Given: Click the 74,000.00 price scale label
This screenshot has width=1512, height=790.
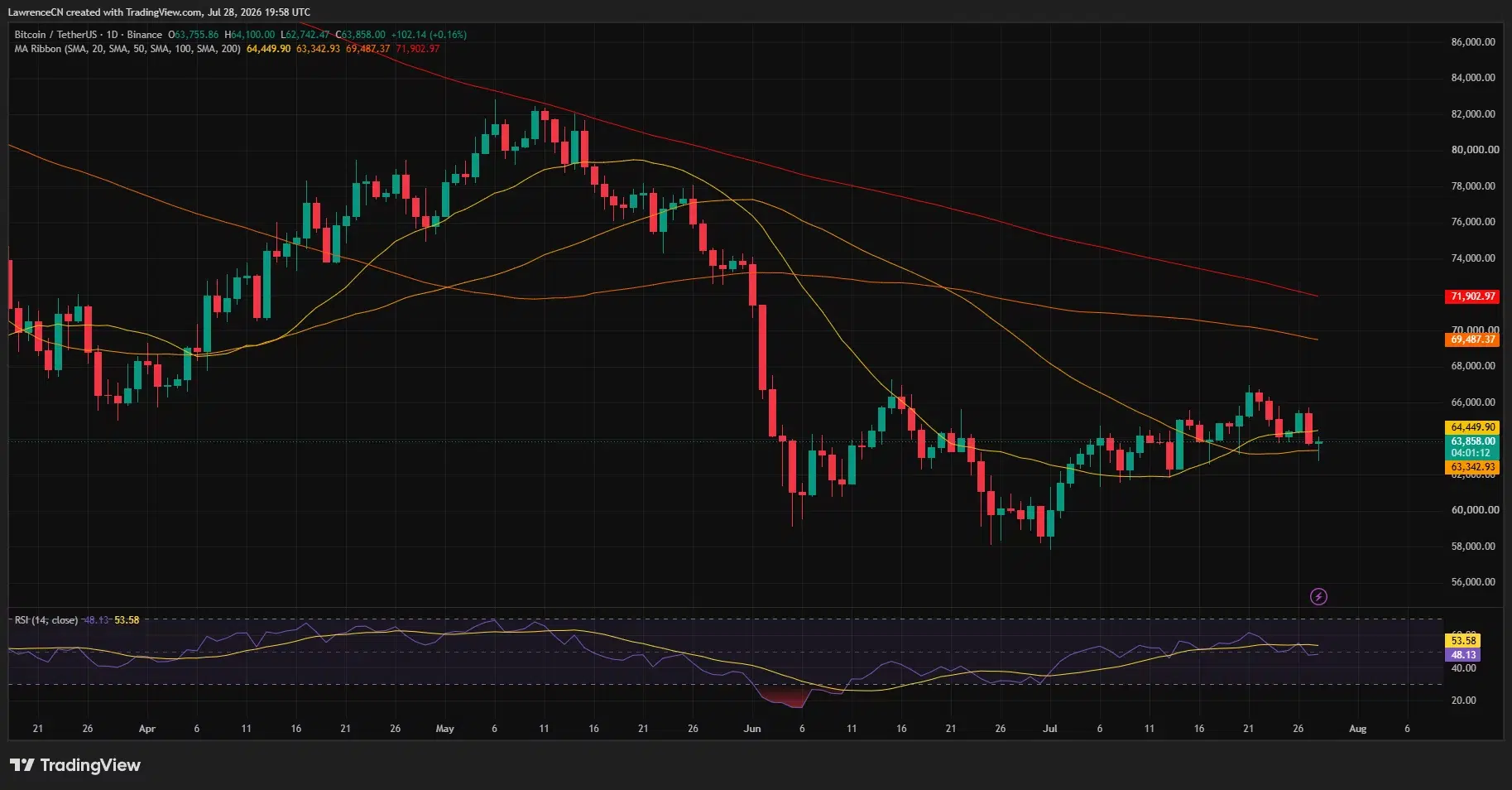Looking at the screenshot, I should [1473, 258].
